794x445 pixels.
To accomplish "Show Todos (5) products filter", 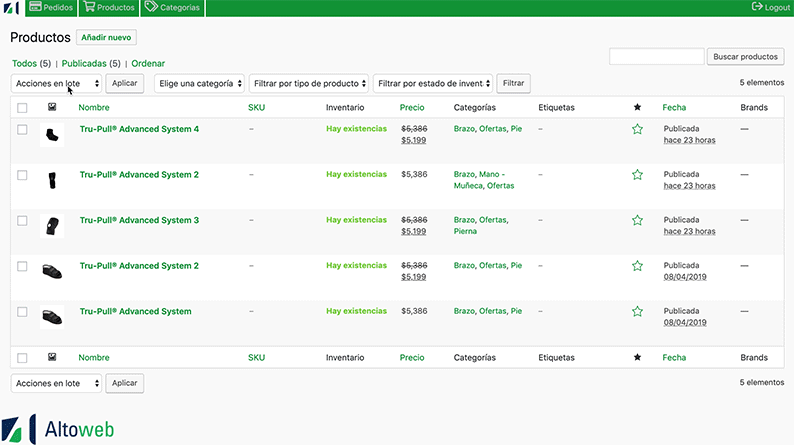I will [x=31, y=63].
